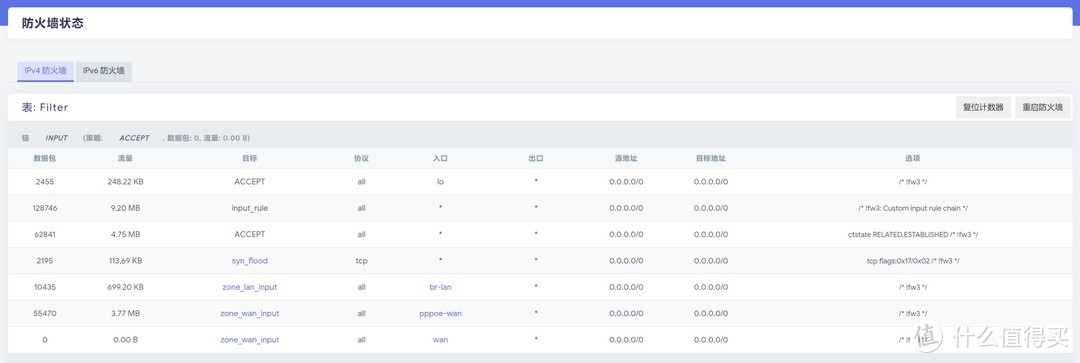Image resolution: width=1080 pixels, height=363 pixels.
Task: Click the 选项 column header
Action: click(x=913, y=158)
